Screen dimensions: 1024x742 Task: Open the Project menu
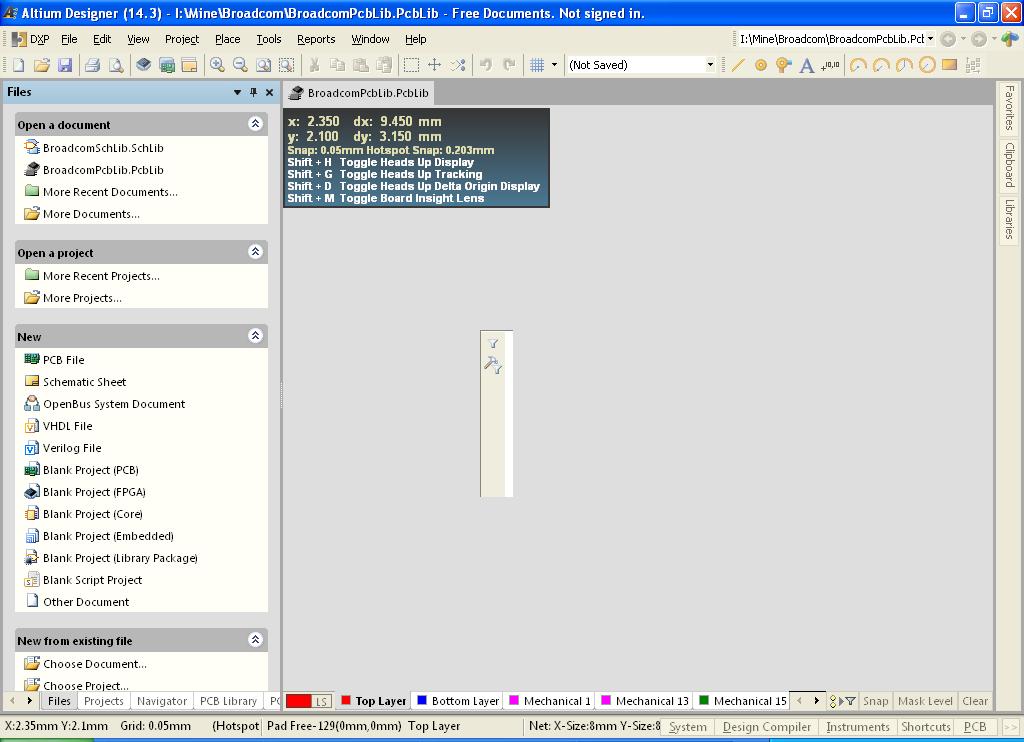click(182, 39)
